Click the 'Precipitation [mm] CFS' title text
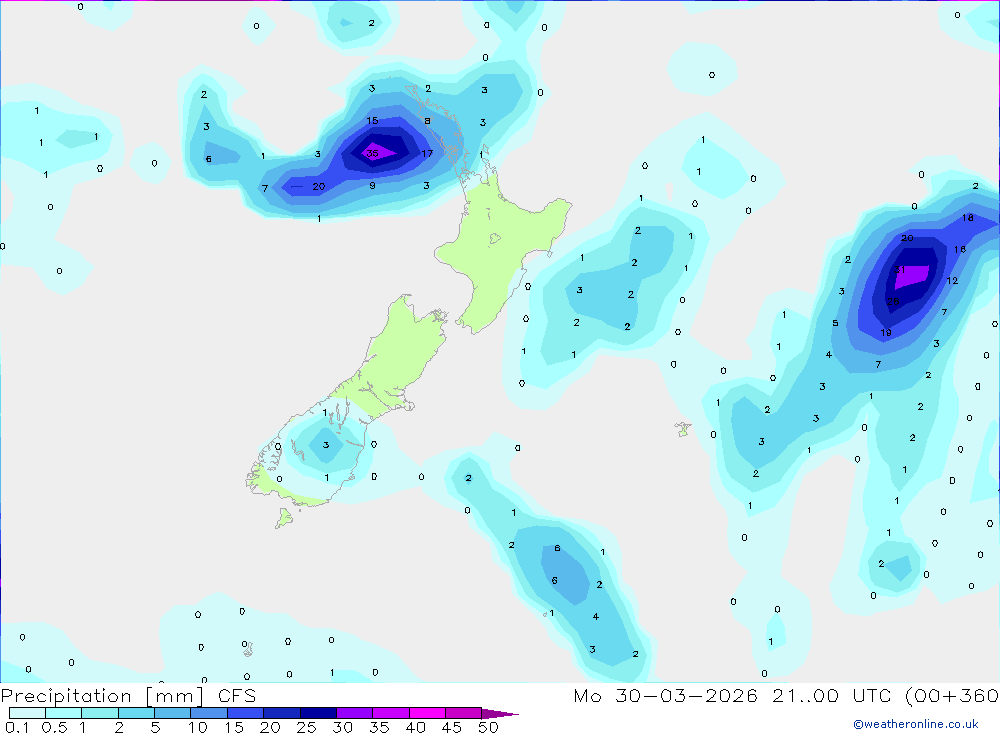 (x=128, y=695)
